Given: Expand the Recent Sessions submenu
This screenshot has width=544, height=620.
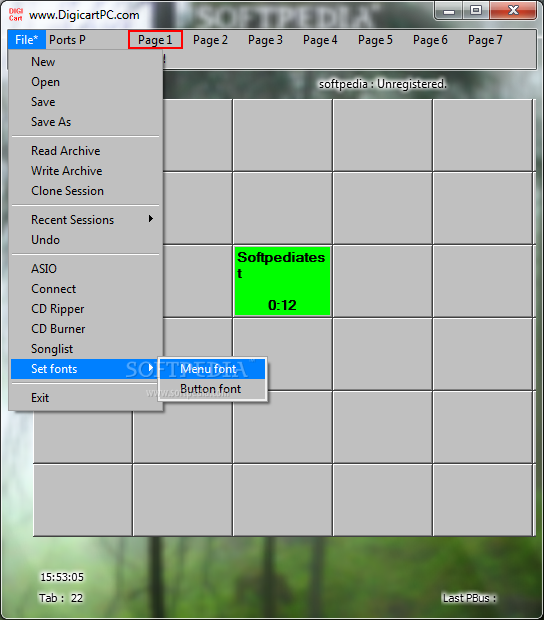Looking at the screenshot, I should click(x=85, y=220).
